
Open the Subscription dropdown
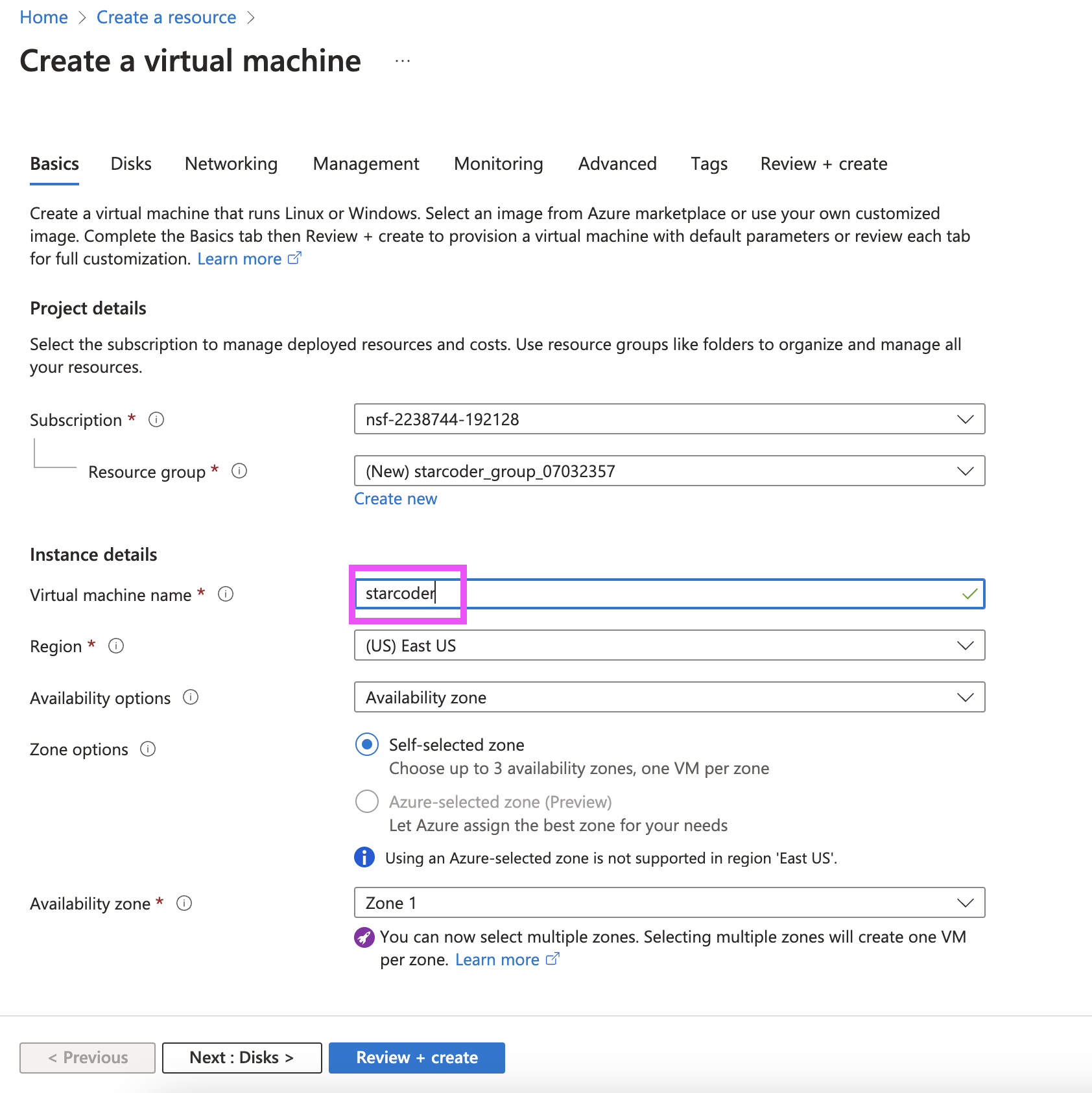(x=669, y=419)
